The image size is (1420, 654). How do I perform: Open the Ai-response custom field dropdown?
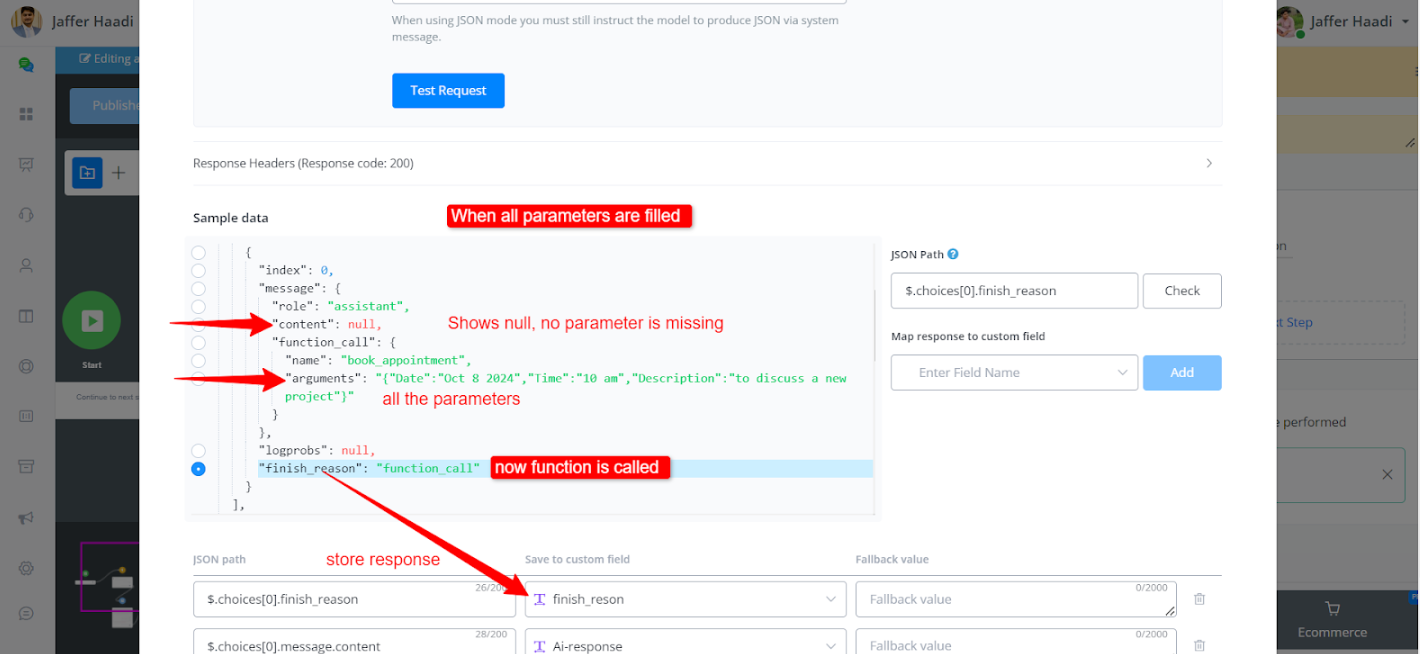point(685,646)
